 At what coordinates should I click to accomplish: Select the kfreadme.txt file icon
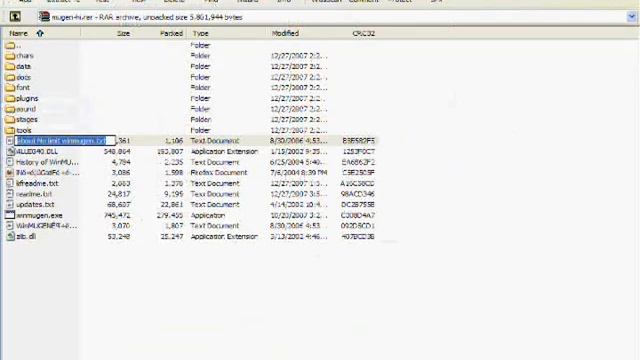10,183
